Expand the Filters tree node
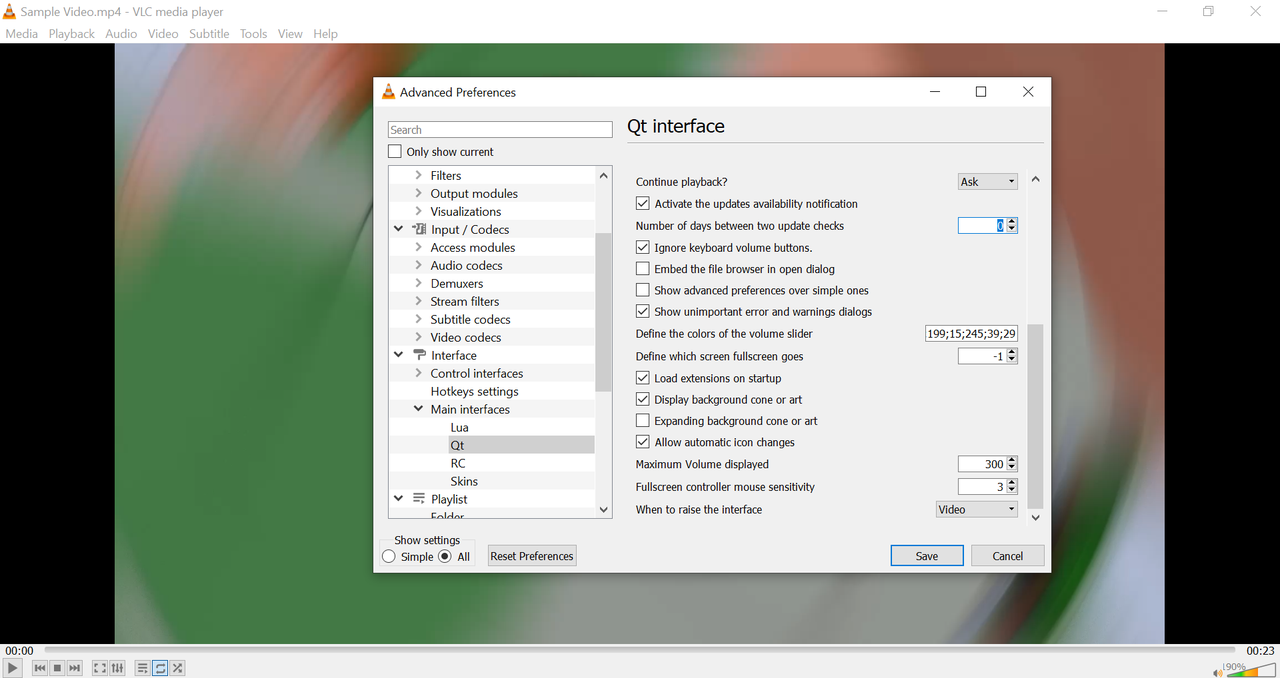The width and height of the screenshot is (1280, 678). 418,175
